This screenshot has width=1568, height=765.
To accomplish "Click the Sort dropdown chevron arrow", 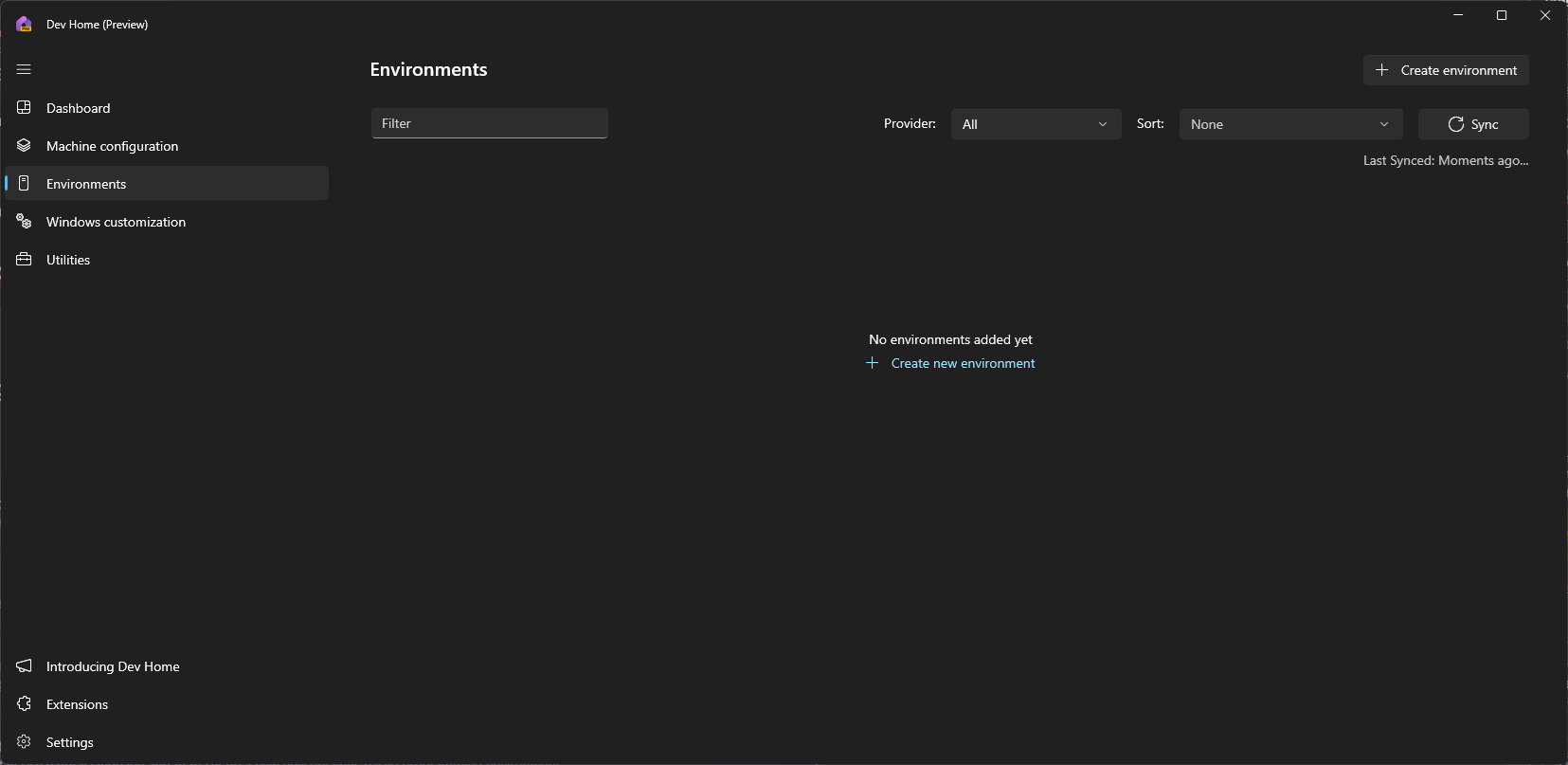I will point(1384,124).
